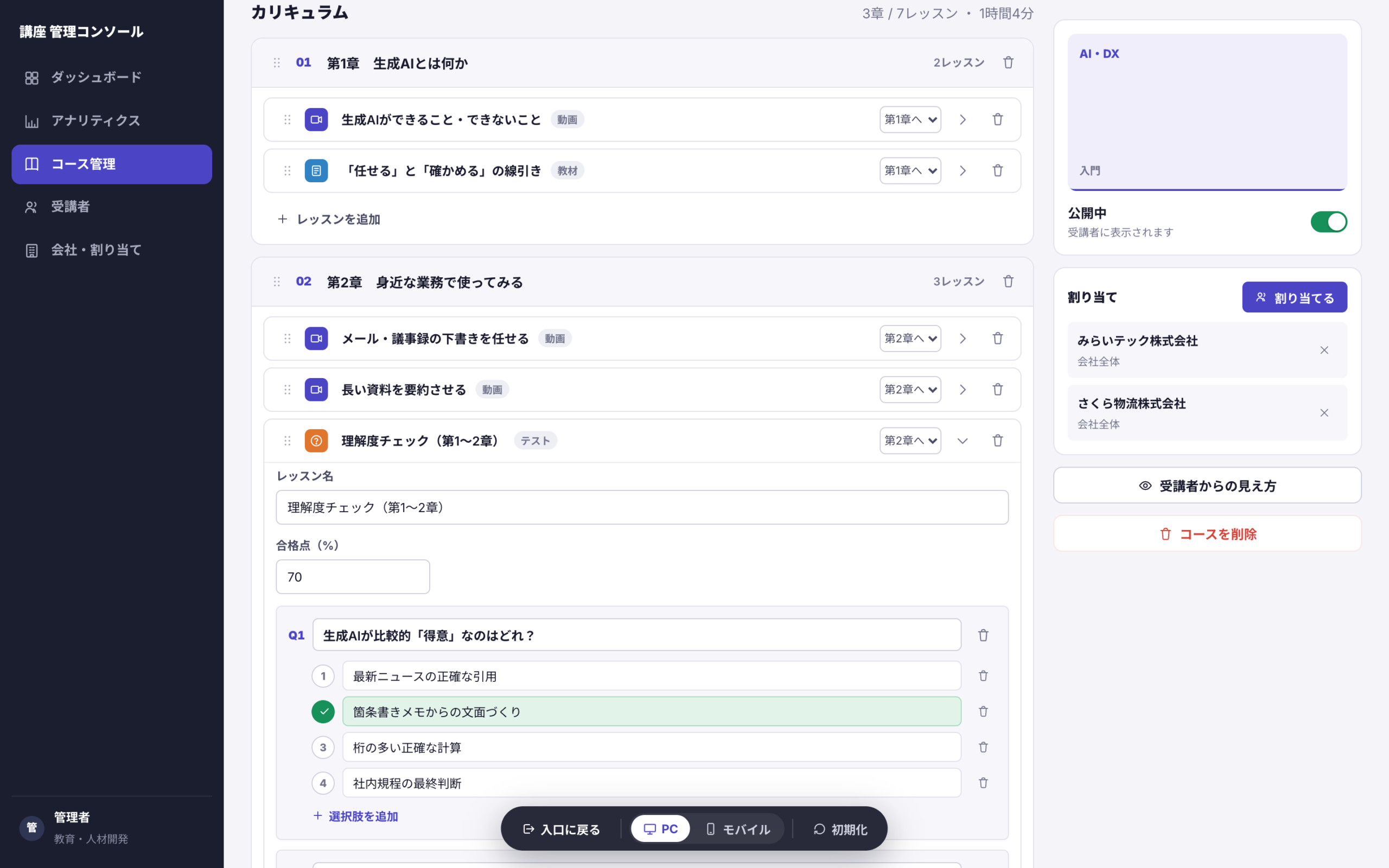Click the video icon of メール・議事録 lesson
Viewport: 1389px width, 868px height.
tap(316, 338)
